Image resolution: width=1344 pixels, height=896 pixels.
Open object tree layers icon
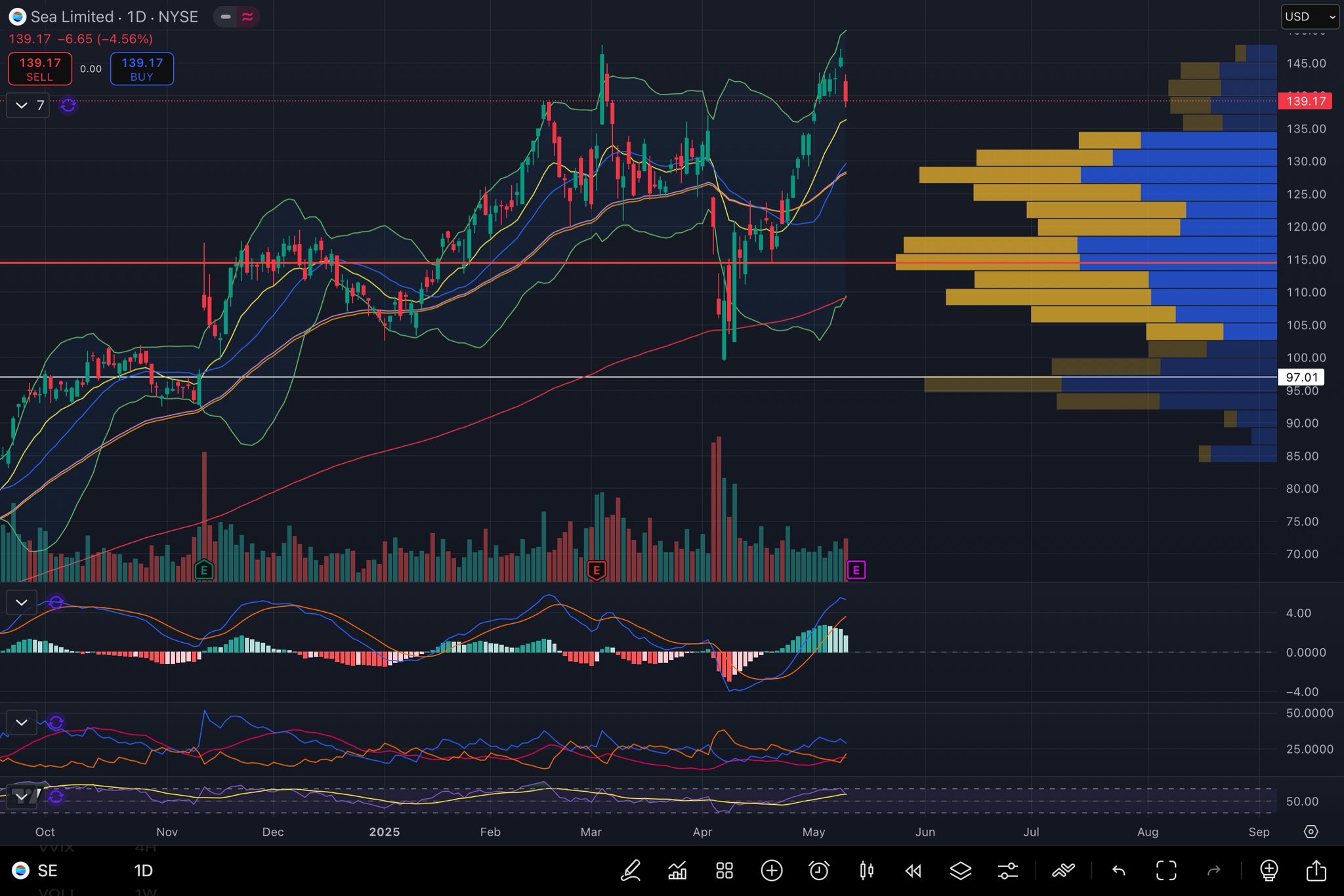click(x=960, y=870)
